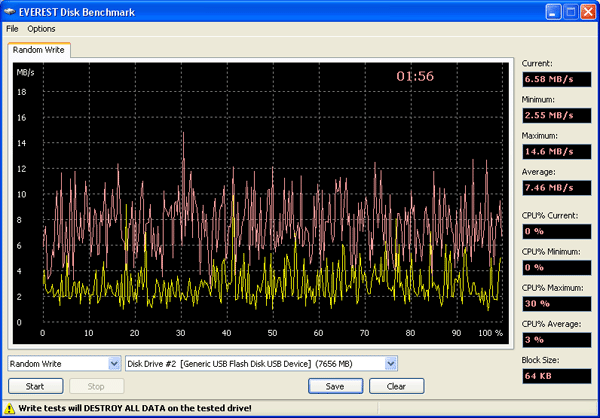The width and height of the screenshot is (600, 418).
Task: Open the File menu
Action: point(12,29)
